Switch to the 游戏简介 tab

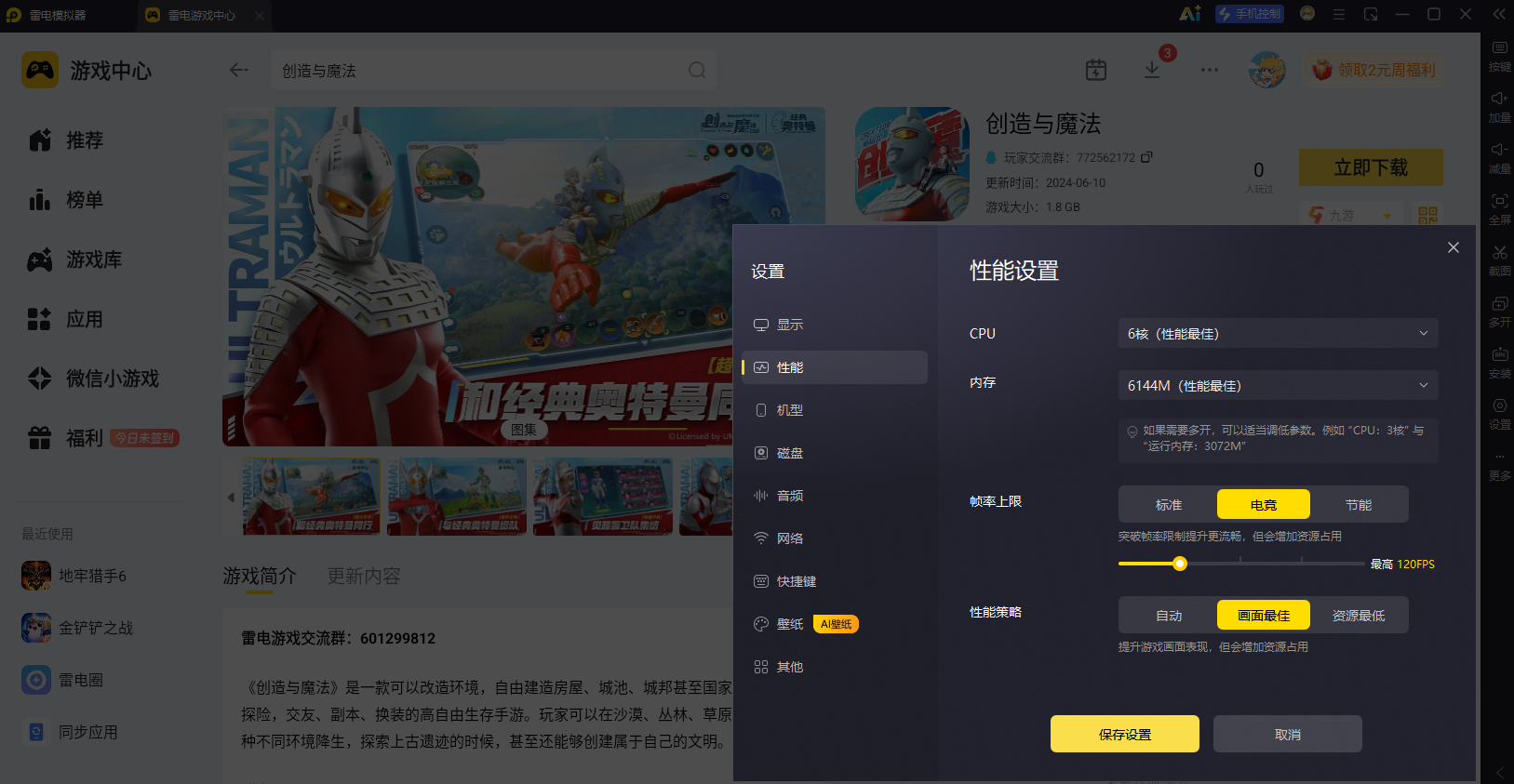tap(260, 577)
